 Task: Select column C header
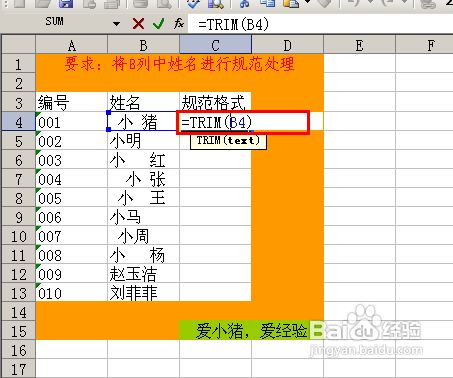tap(215, 45)
